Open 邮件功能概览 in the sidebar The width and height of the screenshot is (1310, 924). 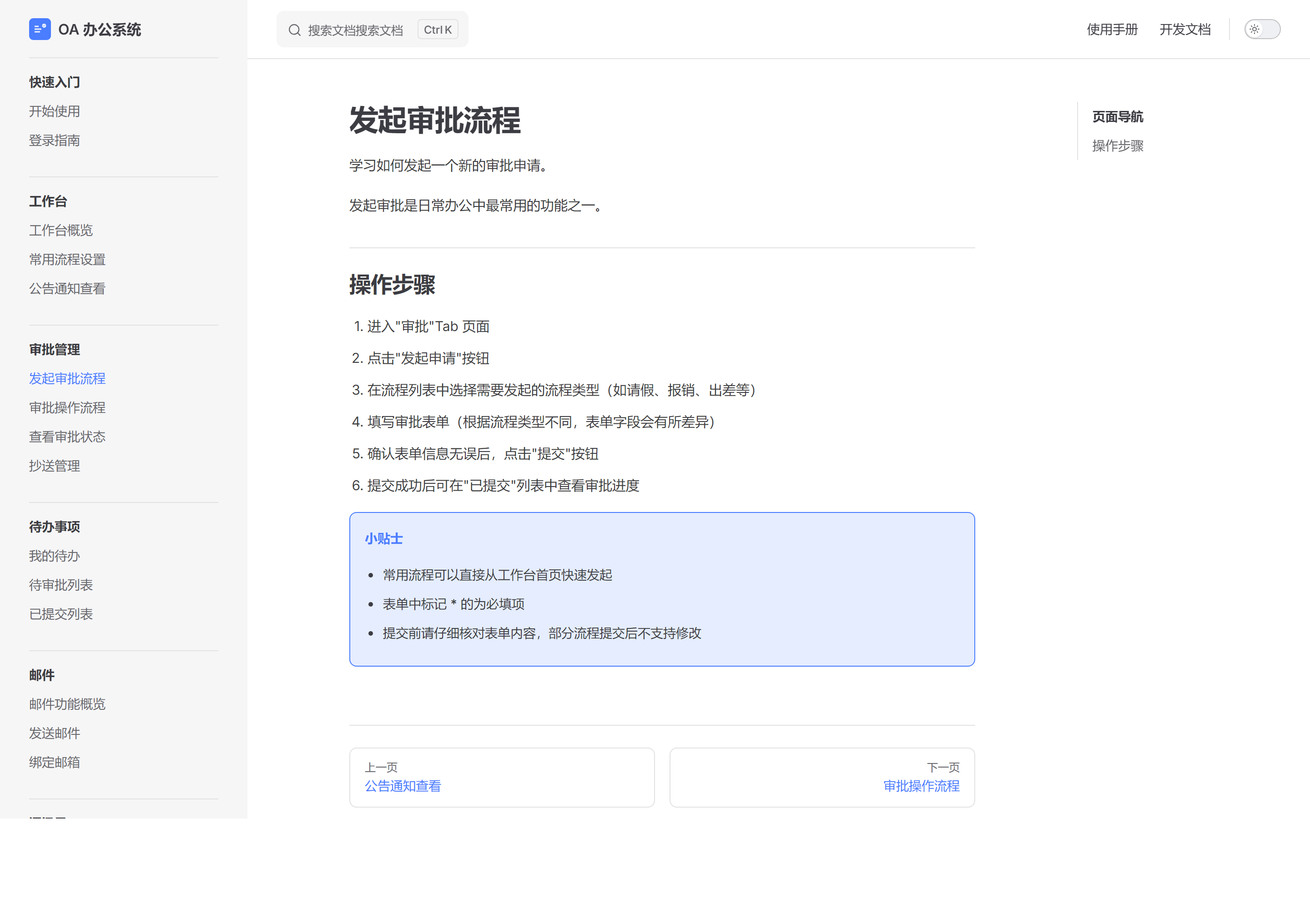(x=67, y=704)
